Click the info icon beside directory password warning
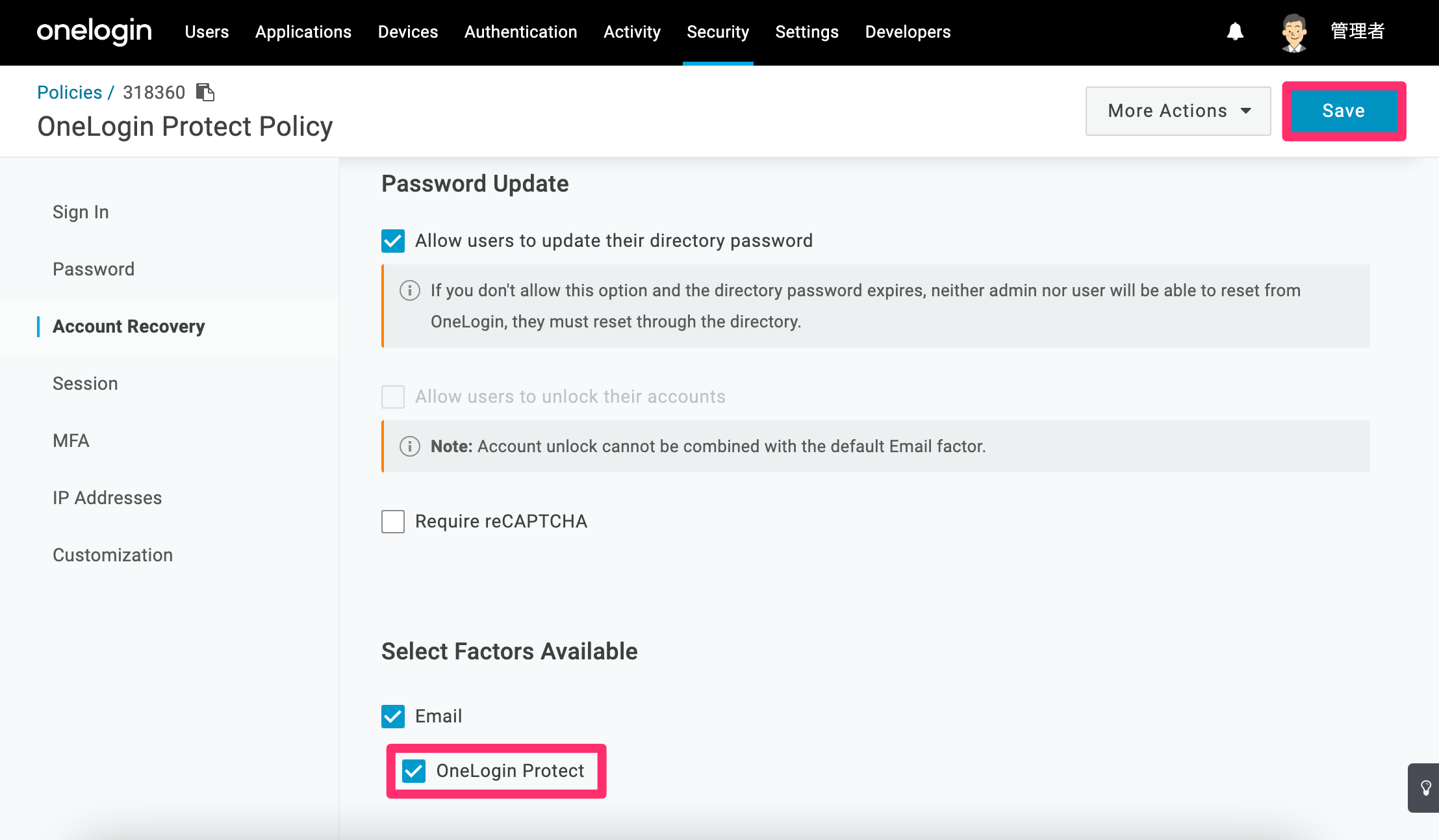The height and width of the screenshot is (840, 1439). pos(409,290)
